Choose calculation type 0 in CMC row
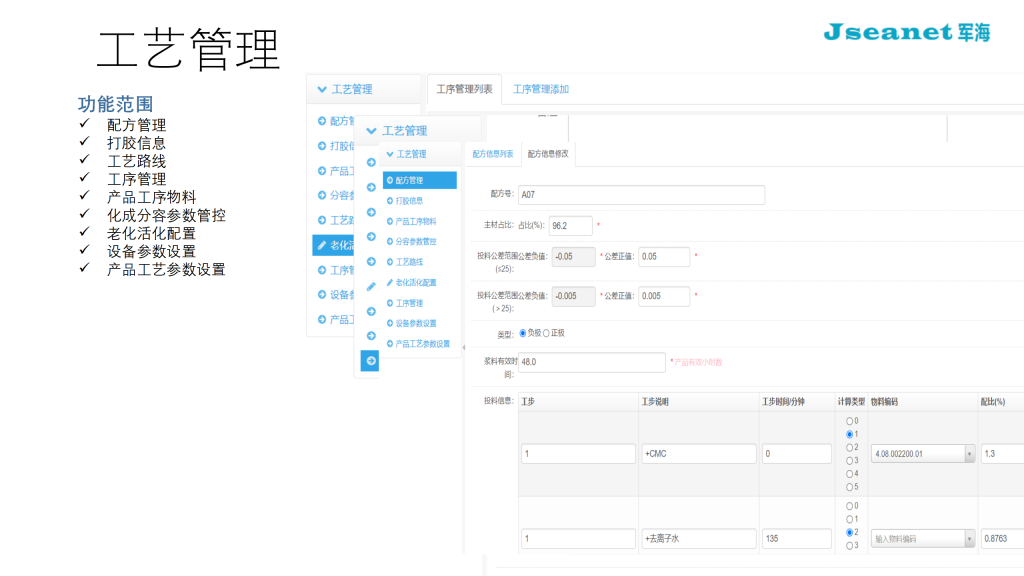 [850, 421]
